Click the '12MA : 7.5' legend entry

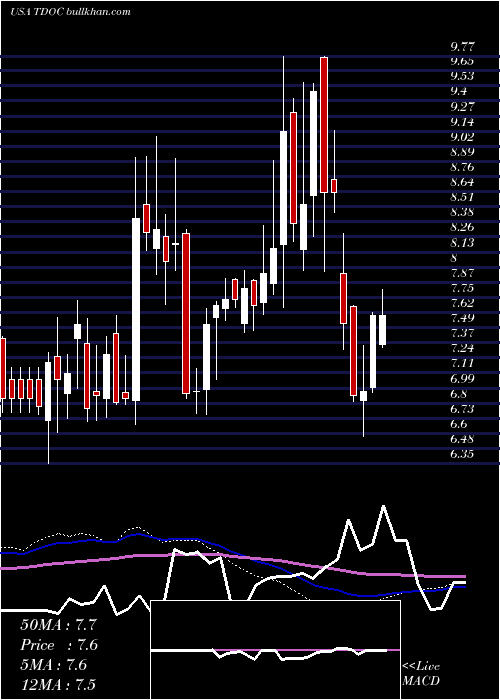point(58,685)
